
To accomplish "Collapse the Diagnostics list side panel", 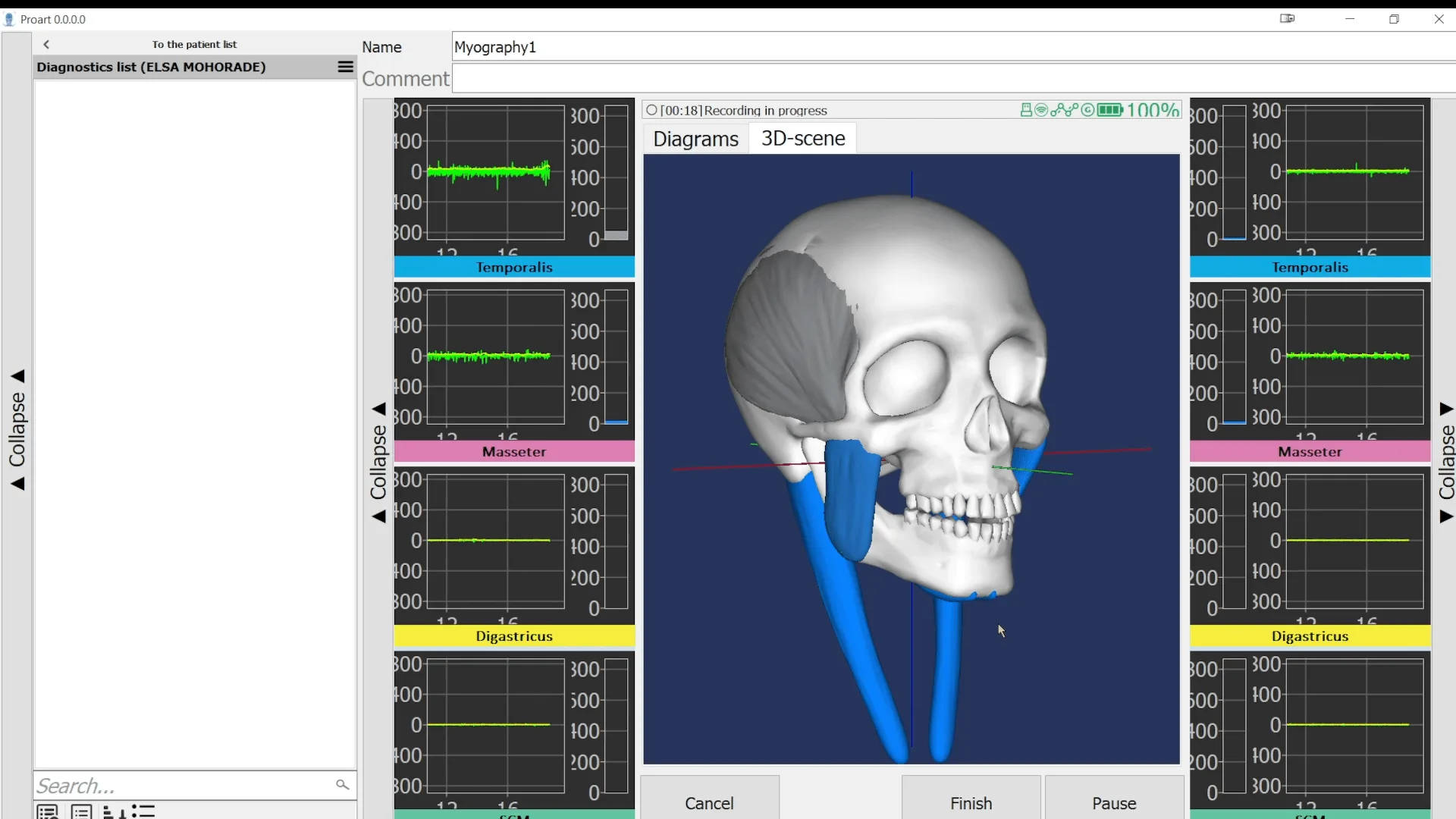I will pos(17,429).
